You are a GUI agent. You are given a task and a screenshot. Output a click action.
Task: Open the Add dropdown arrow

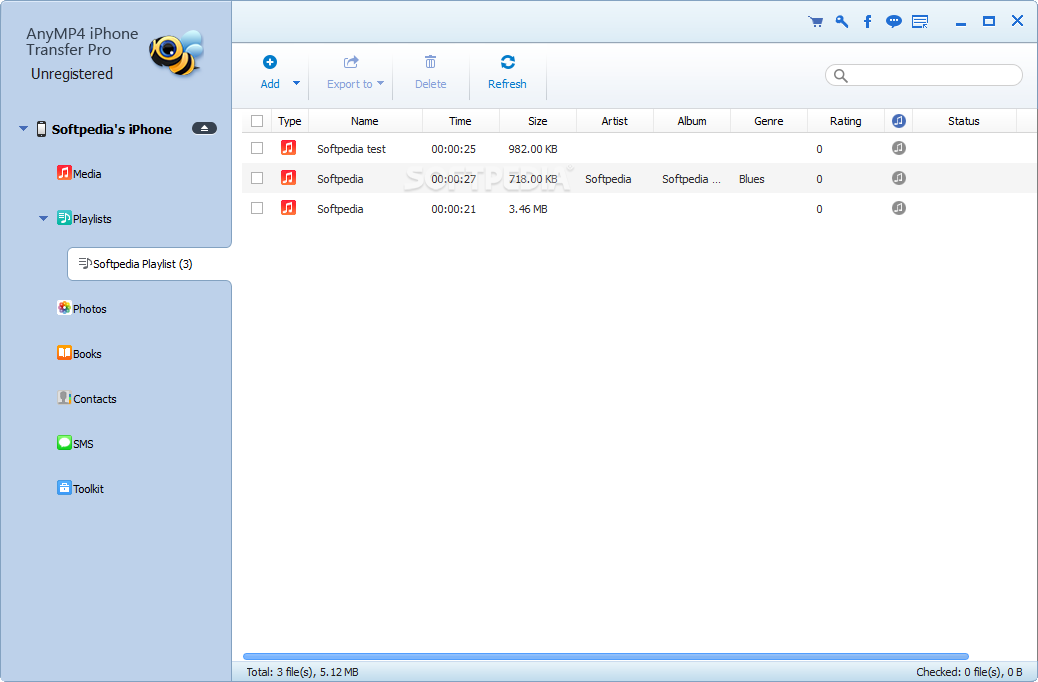[296, 83]
